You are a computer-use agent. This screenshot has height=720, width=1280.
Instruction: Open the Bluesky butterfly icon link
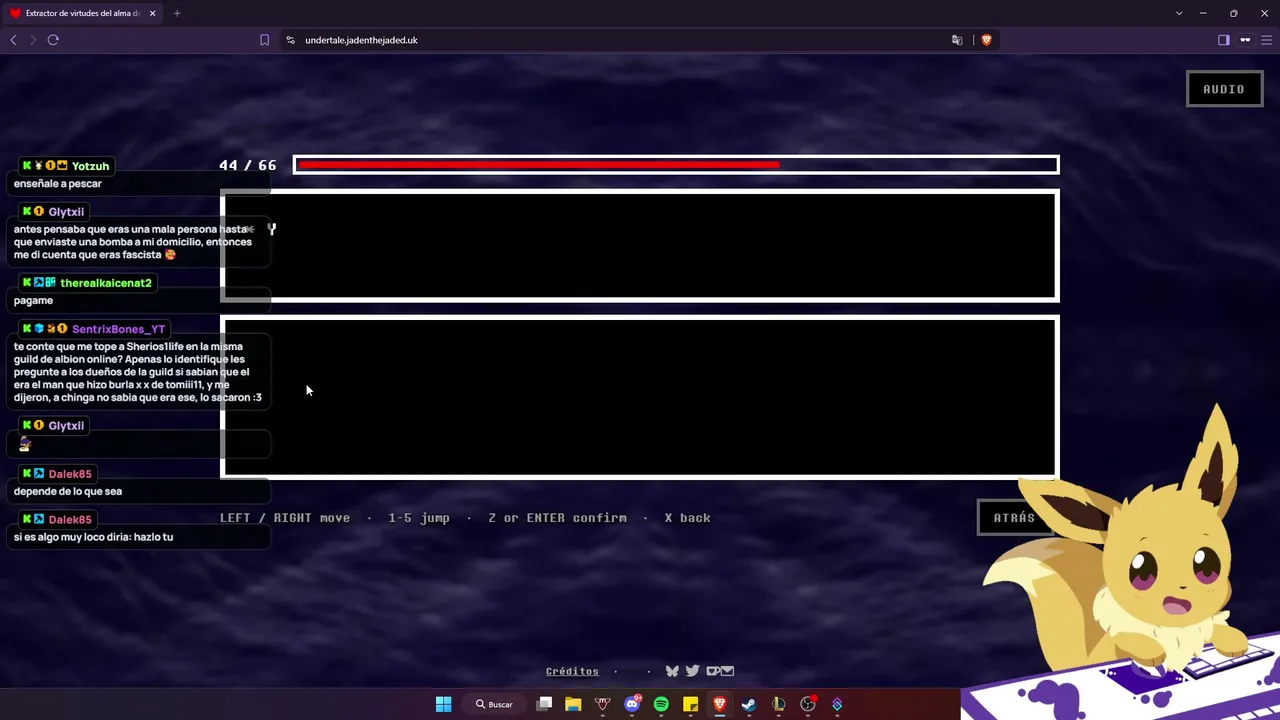(x=672, y=671)
